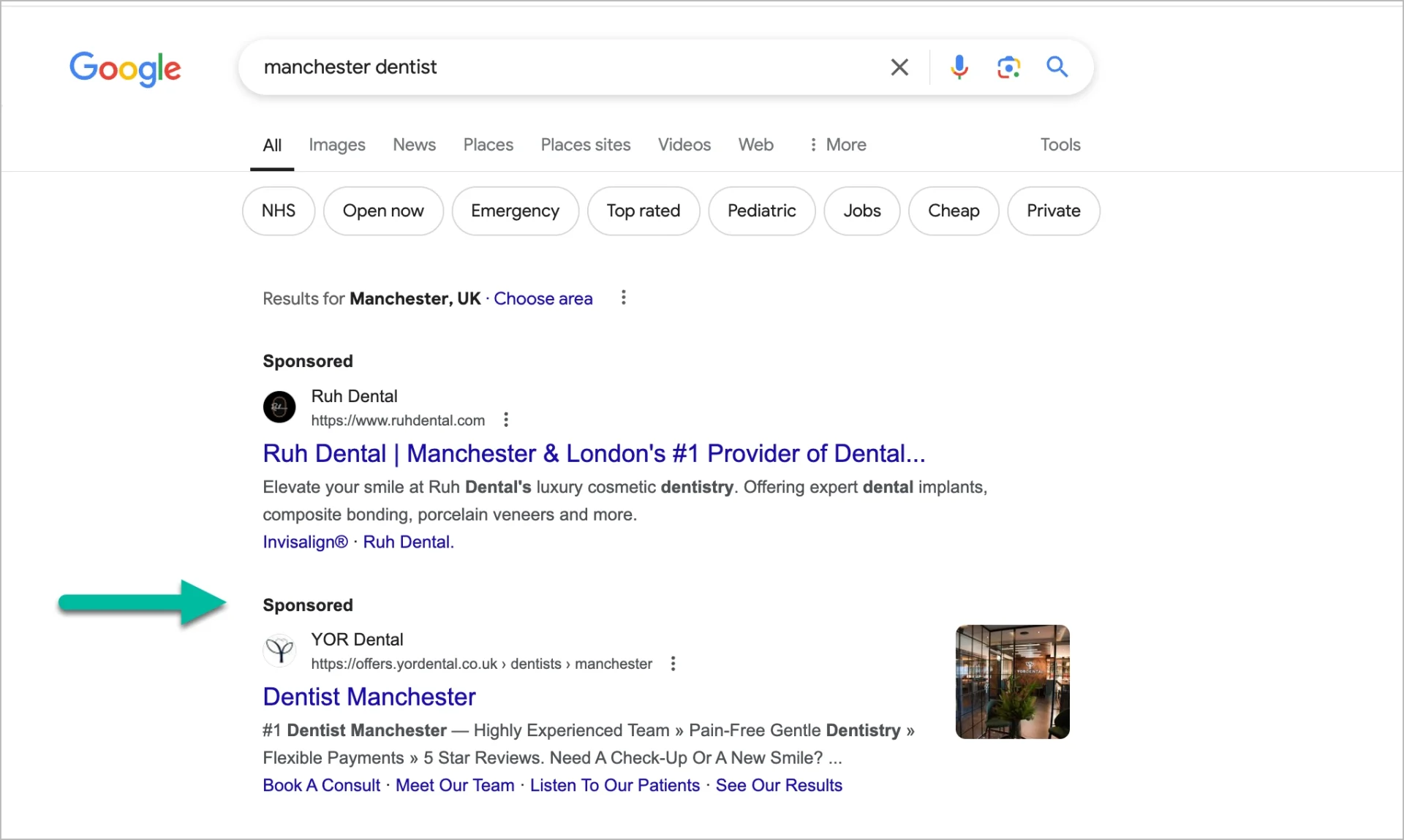The image size is (1404, 840).
Task: Switch to the Images tab
Action: click(337, 145)
